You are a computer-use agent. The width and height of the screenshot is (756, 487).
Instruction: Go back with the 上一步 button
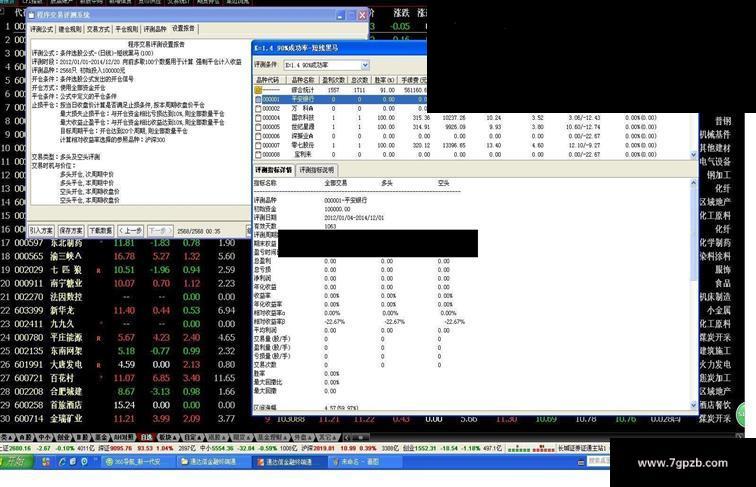pyautogui.click(x=130, y=231)
